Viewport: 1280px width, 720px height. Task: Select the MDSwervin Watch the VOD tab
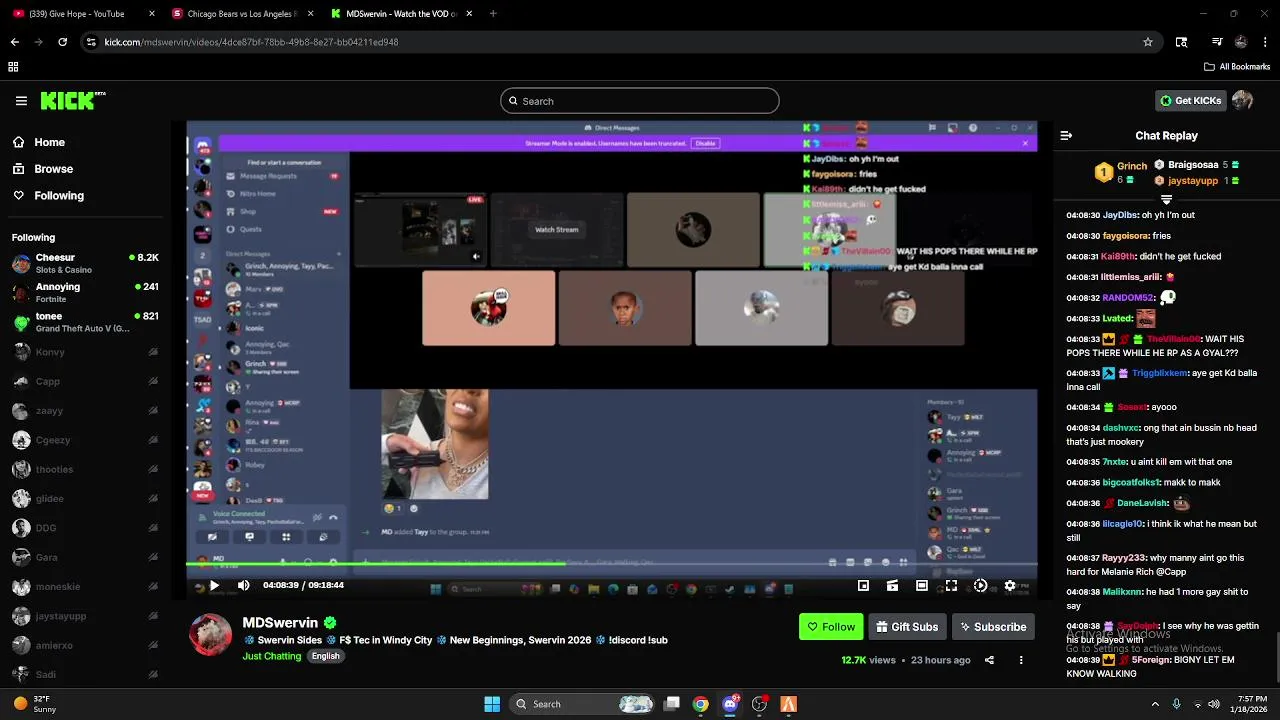(x=402, y=14)
